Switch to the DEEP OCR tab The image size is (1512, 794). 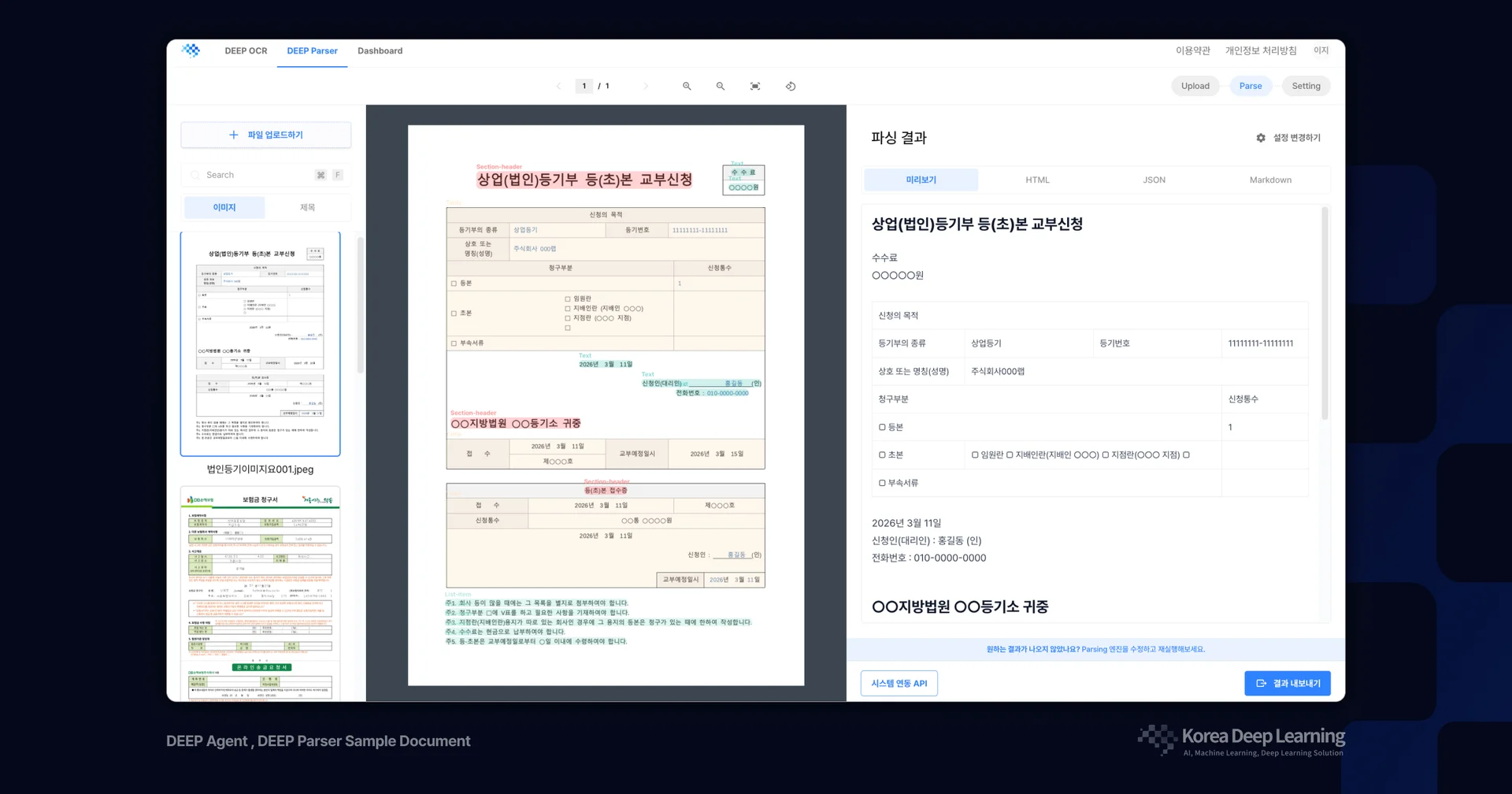point(245,50)
